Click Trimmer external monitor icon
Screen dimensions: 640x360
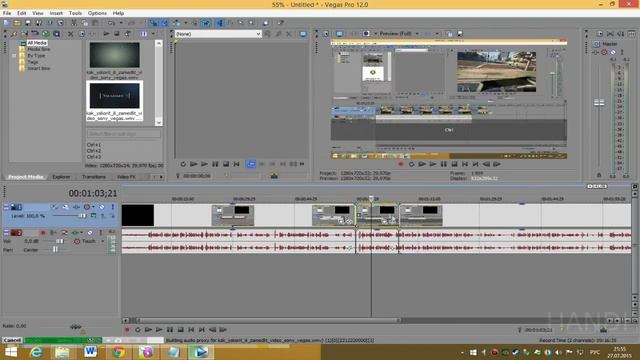(x=302, y=34)
